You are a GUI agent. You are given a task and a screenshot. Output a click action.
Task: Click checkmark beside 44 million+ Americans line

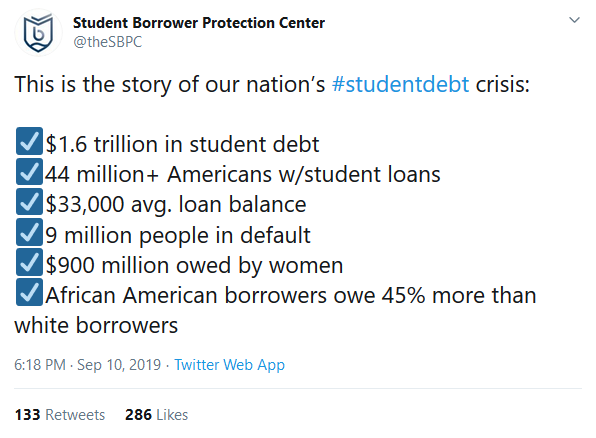(29, 171)
